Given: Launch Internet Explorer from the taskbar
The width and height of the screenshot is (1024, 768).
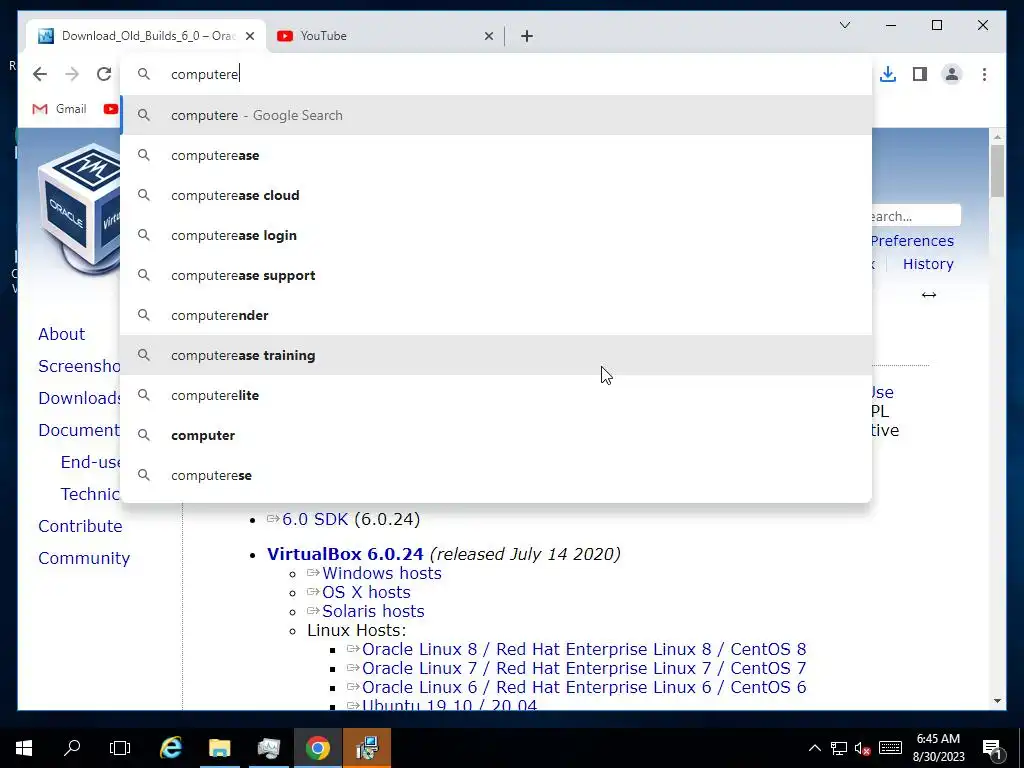Looking at the screenshot, I should tap(170, 748).
